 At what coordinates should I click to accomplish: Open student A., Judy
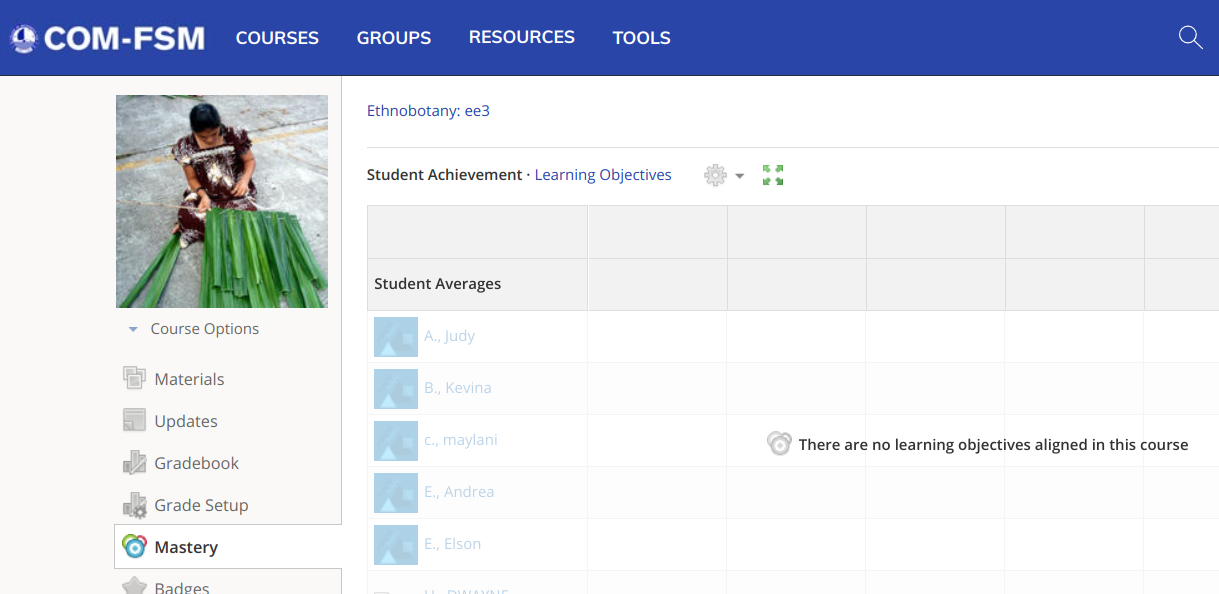coord(449,336)
